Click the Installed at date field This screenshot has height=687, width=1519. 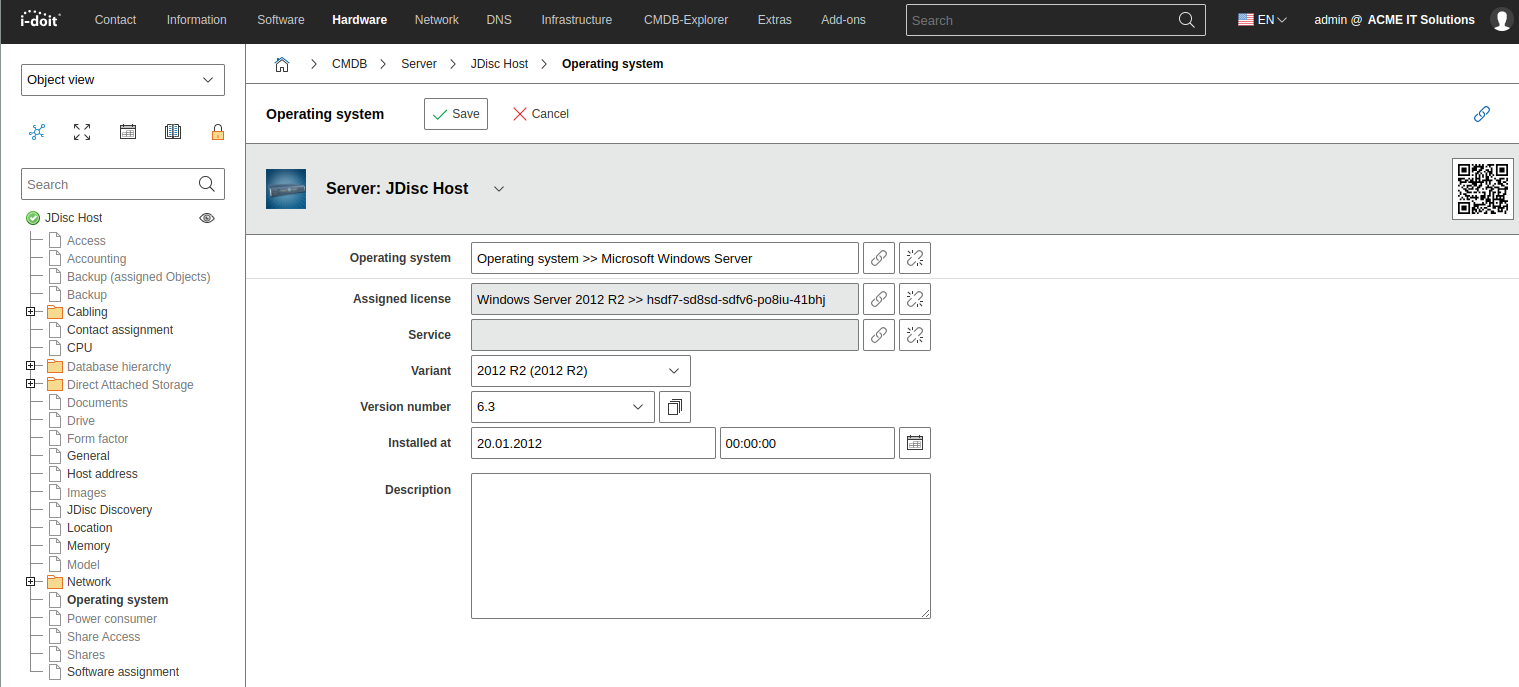[x=593, y=443]
